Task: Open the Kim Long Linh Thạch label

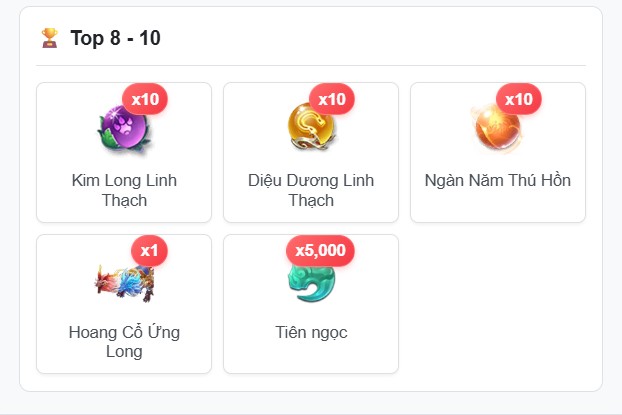Action: [x=124, y=190]
